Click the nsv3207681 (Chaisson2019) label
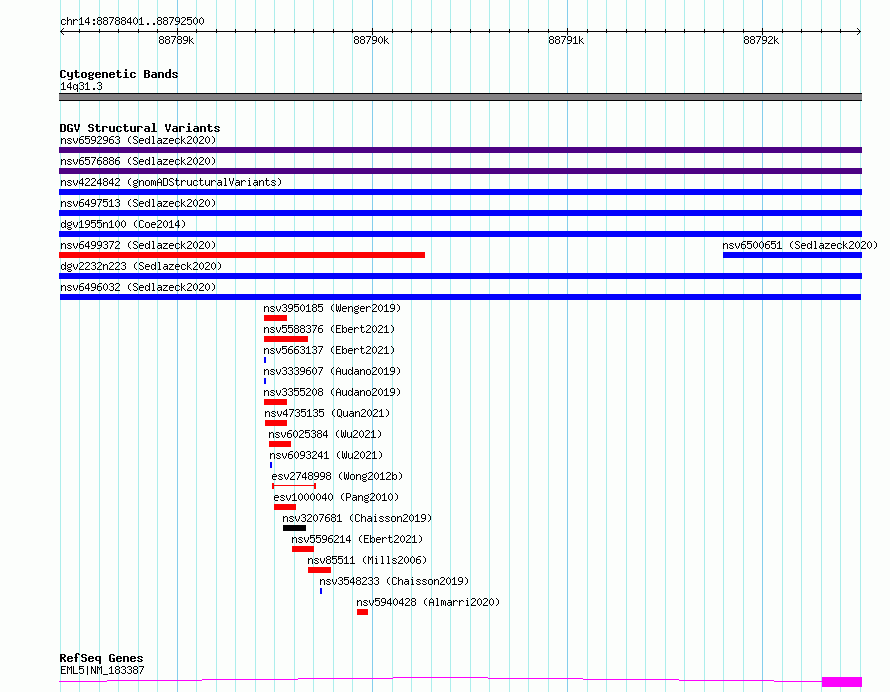The width and height of the screenshot is (890, 692). tap(357, 518)
